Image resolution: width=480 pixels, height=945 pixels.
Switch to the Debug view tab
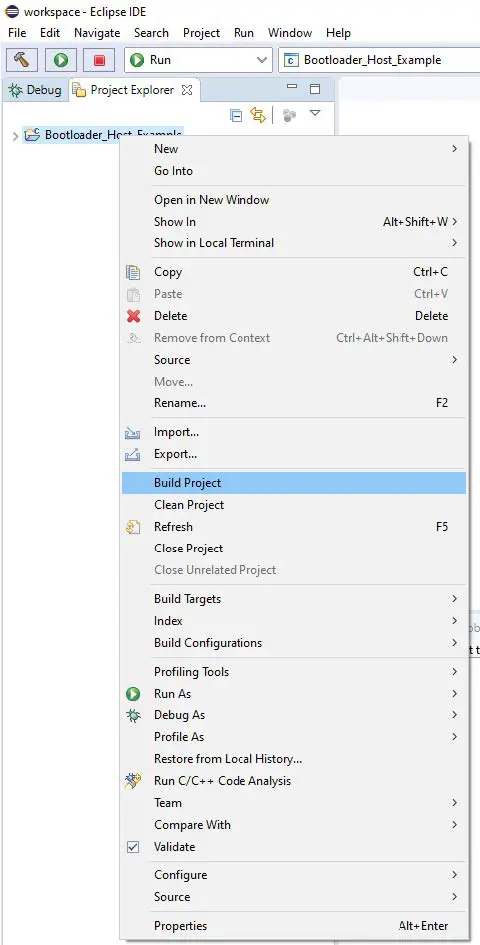[x=36, y=90]
